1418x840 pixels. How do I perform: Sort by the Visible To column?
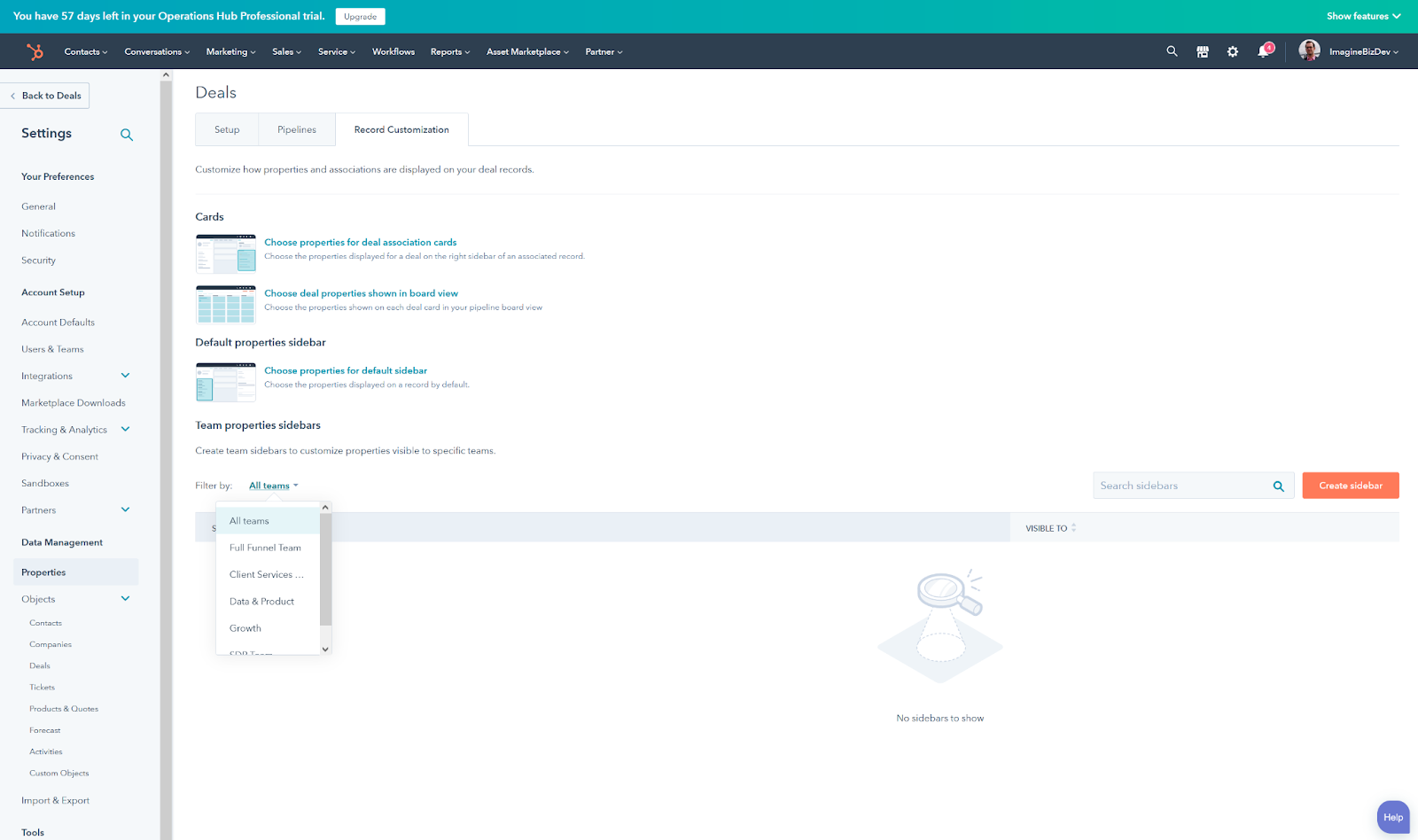[x=1051, y=528]
